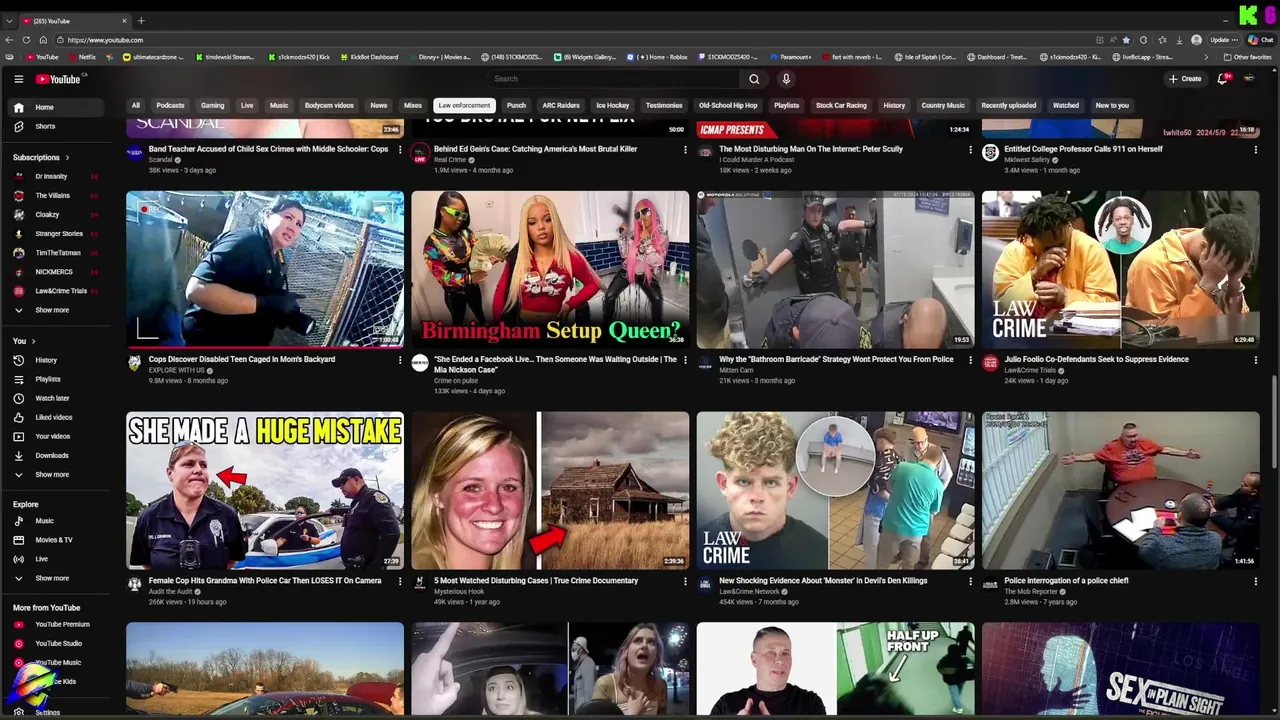Open Audit the Audit channel link

coord(170,592)
